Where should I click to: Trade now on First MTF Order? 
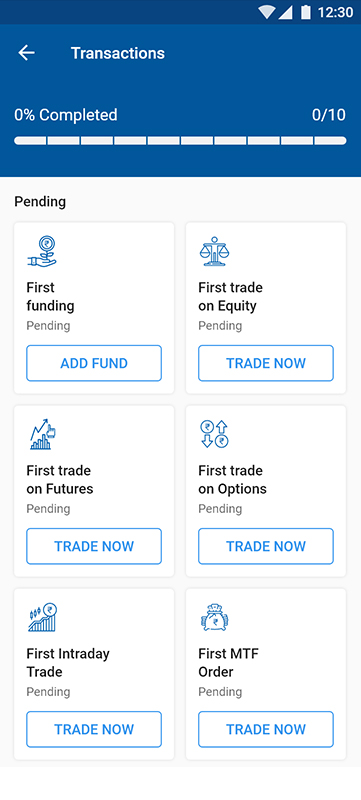coord(266,730)
